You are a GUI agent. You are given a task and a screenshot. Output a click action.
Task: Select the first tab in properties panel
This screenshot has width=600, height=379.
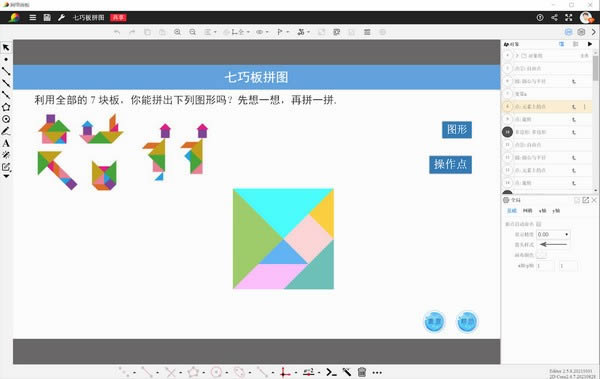coord(512,211)
